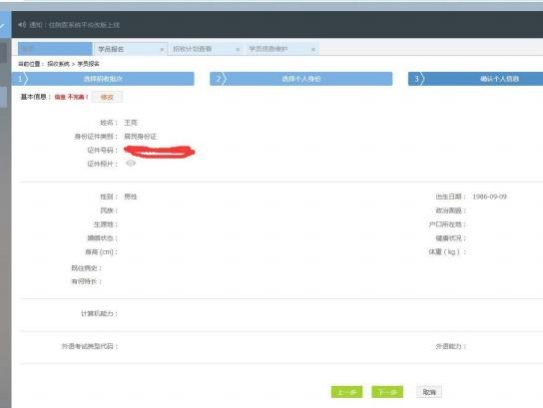Click the speaker notification icon

22,25
